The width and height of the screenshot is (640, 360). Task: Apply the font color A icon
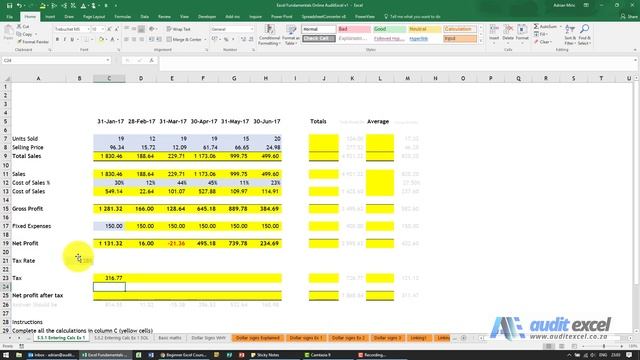click(113, 40)
